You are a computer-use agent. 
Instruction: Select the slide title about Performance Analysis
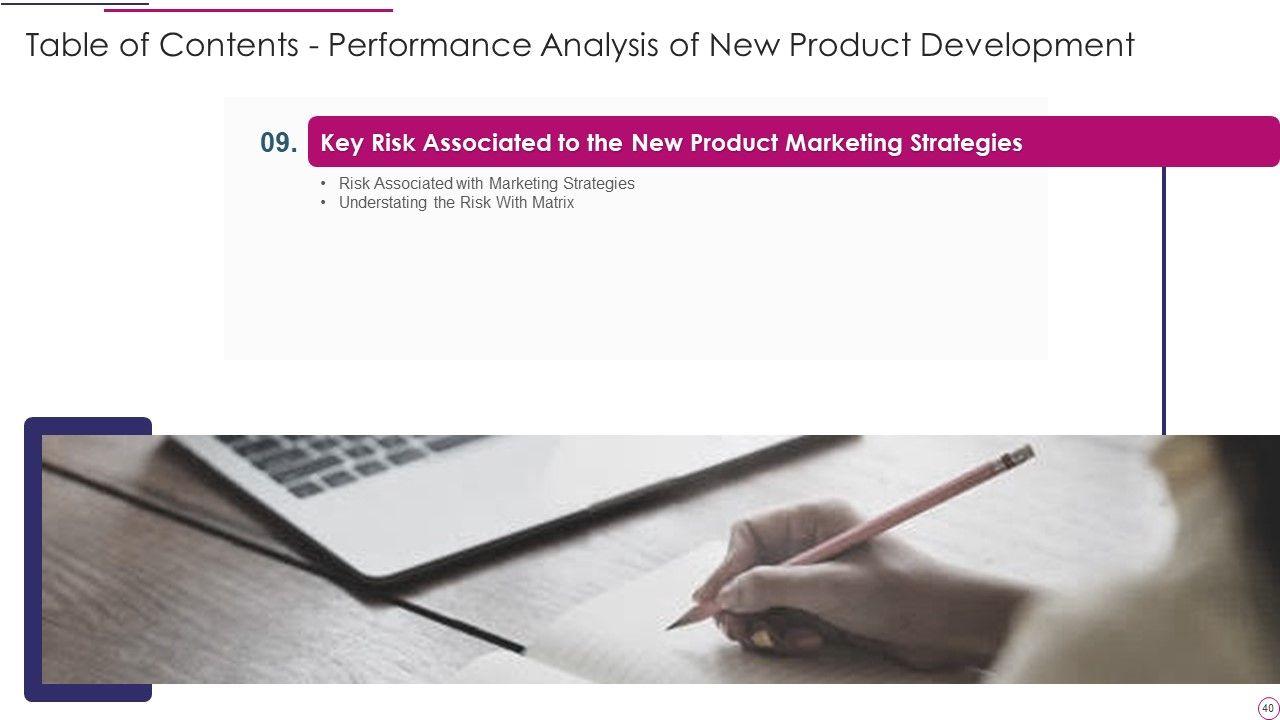[x=580, y=45]
